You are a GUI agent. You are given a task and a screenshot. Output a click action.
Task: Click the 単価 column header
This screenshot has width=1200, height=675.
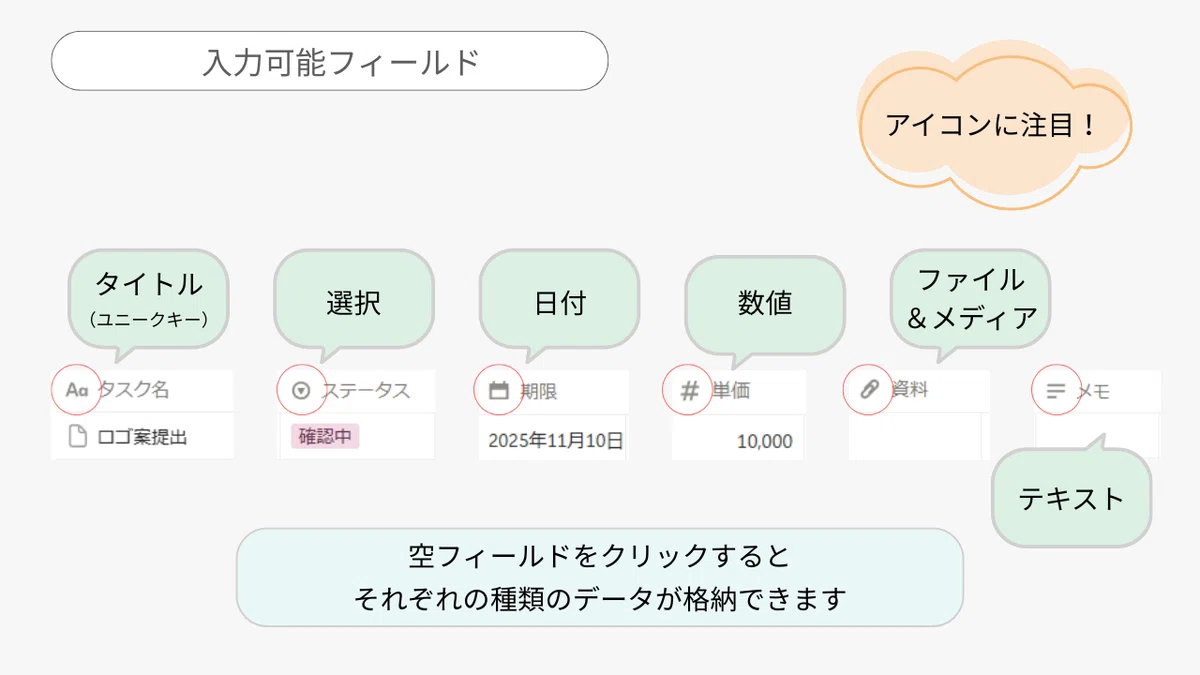[738, 391]
